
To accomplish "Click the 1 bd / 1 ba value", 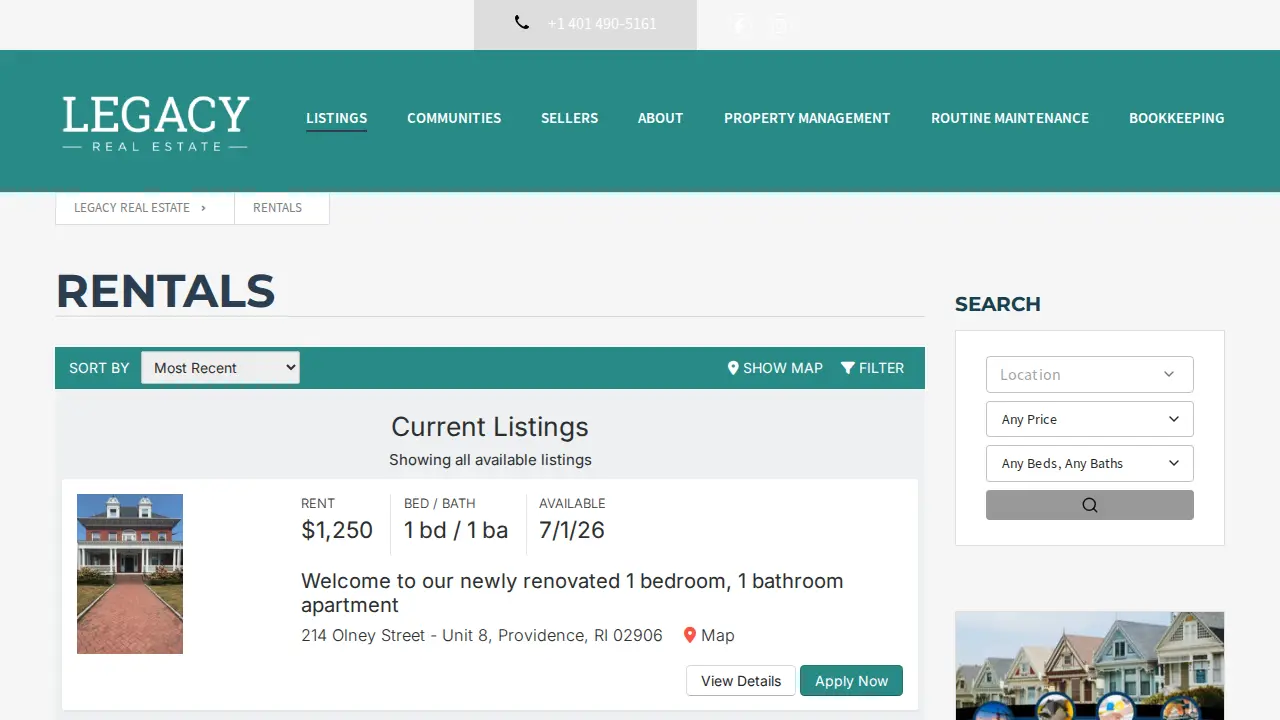I will click(x=456, y=530).
